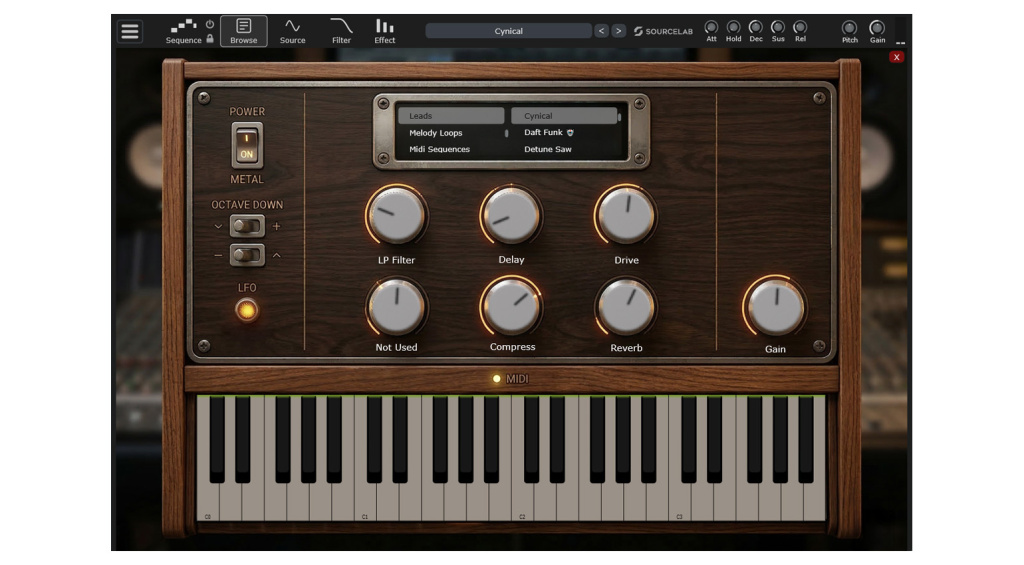The height and width of the screenshot is (565, 1024).
Task: Click the Not Used knob
Action: (x=396, y=306)
